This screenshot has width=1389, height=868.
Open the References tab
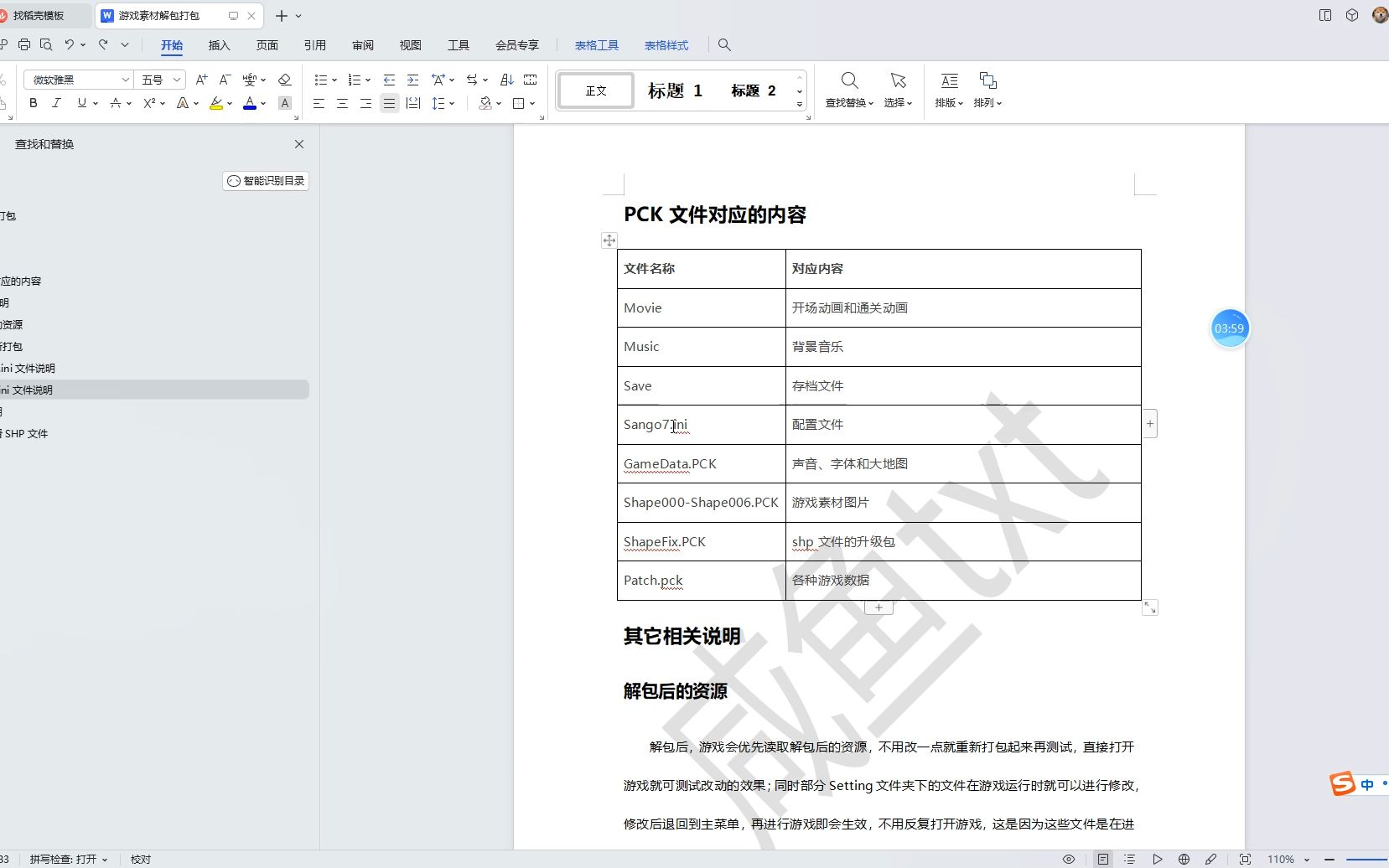click(x=314, y=45)
